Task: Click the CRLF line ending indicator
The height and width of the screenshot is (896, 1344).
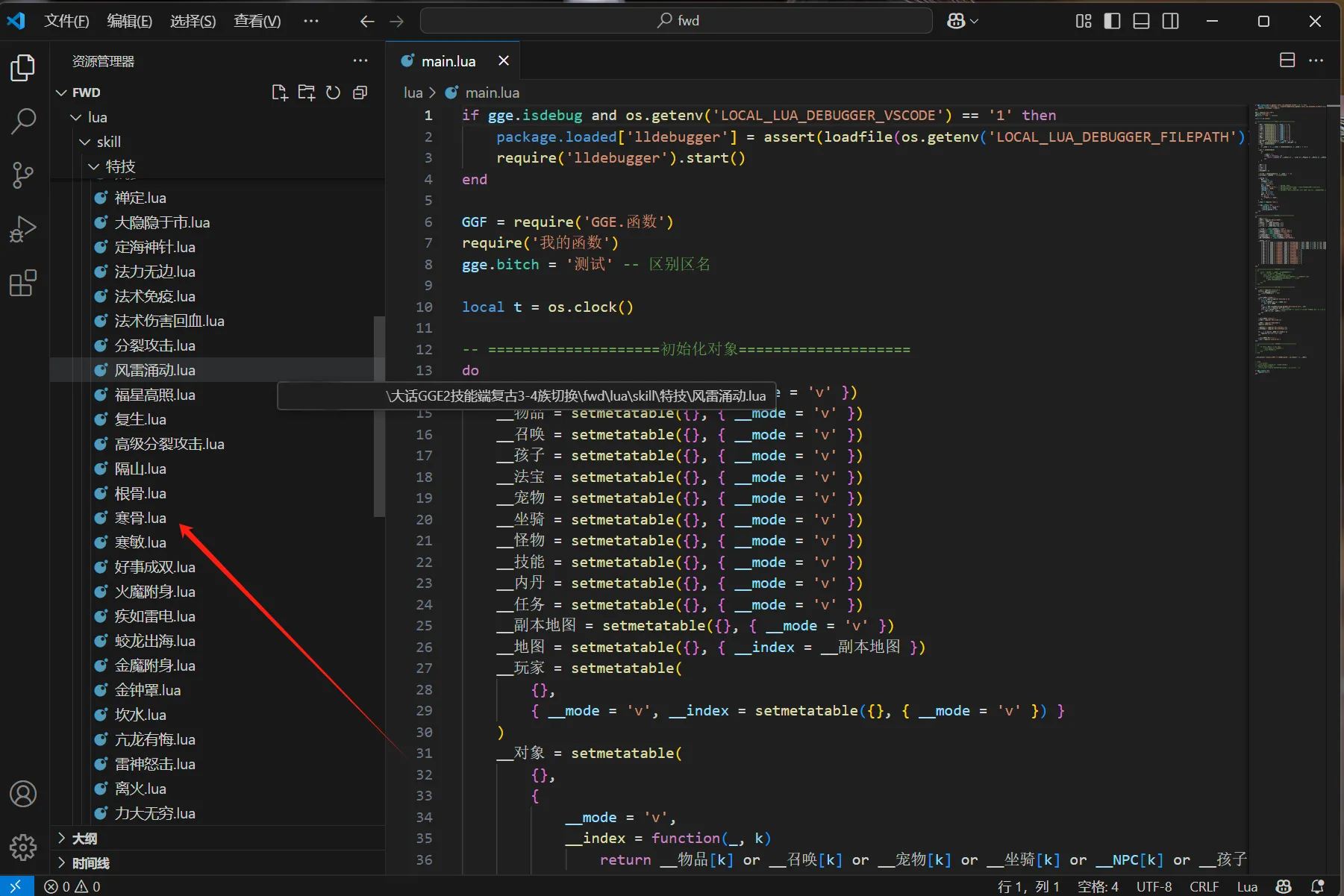Action: coord(1204,886)
